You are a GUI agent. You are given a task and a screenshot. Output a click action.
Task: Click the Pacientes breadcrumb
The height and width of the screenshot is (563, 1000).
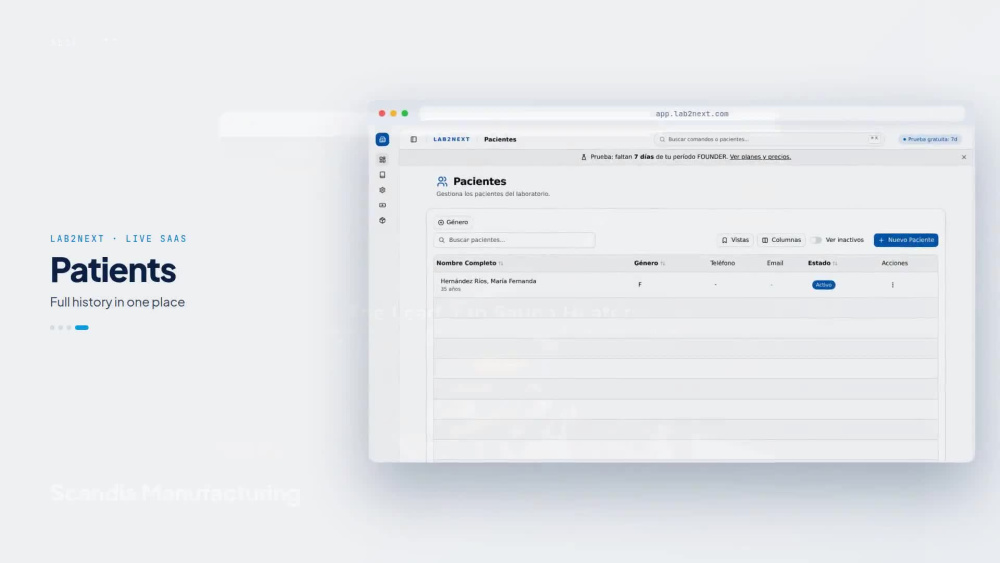tap(500, 139)
